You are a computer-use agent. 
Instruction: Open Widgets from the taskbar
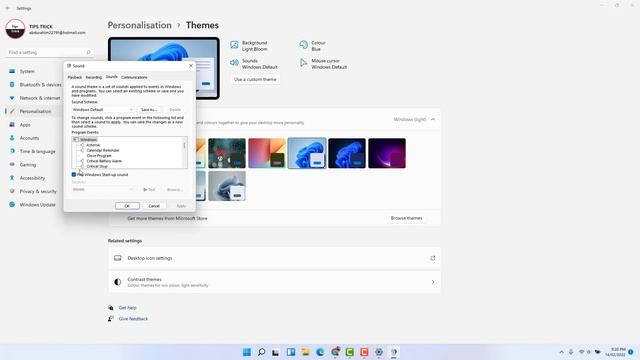[x=291, y=352]
